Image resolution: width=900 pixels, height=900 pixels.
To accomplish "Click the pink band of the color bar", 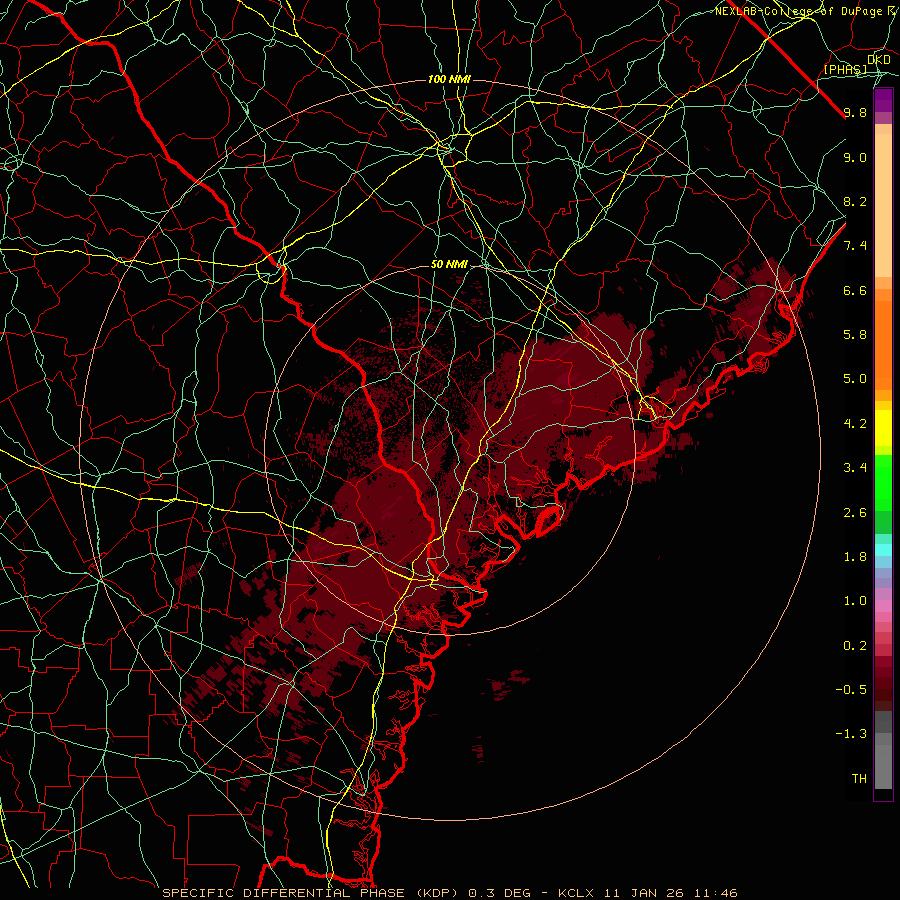I will (883, 606).
